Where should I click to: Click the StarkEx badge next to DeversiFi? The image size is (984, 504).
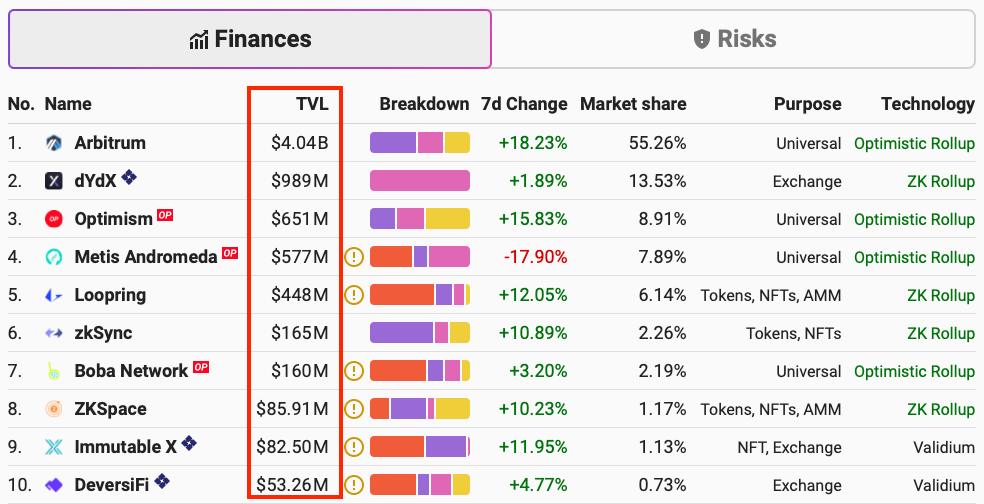[162, 481]
